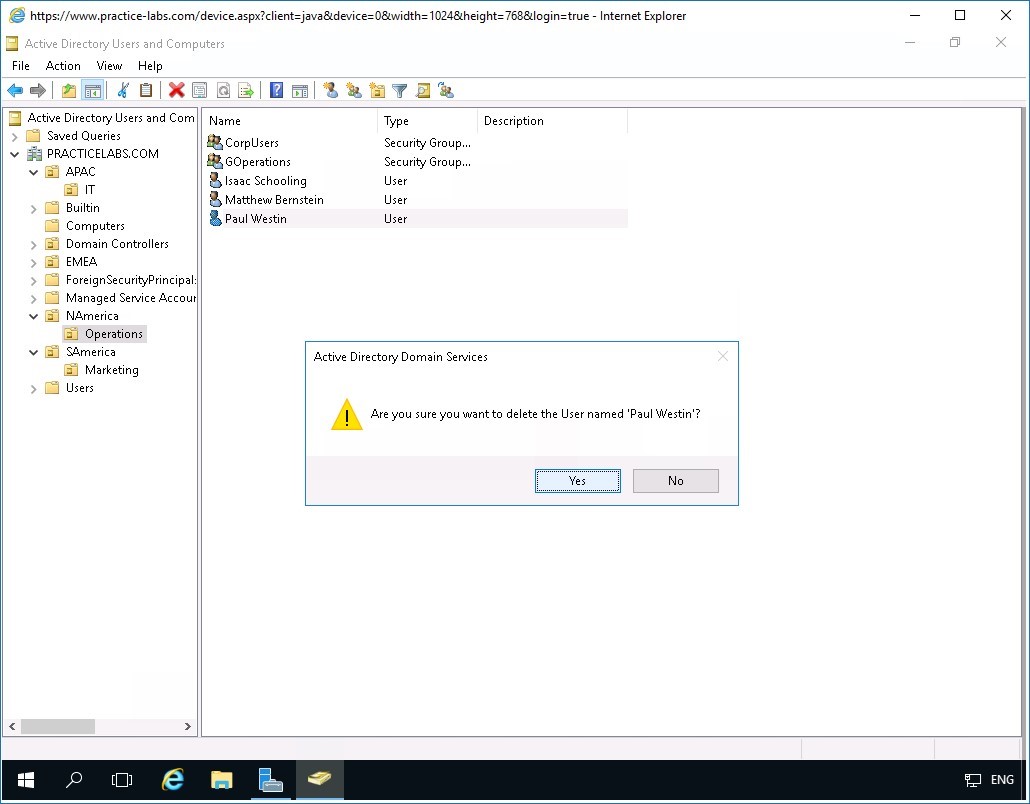This screenshot has height=804, width=1030.
Task: Confirm deletion by clicking Yes
Action: point(577,481)
